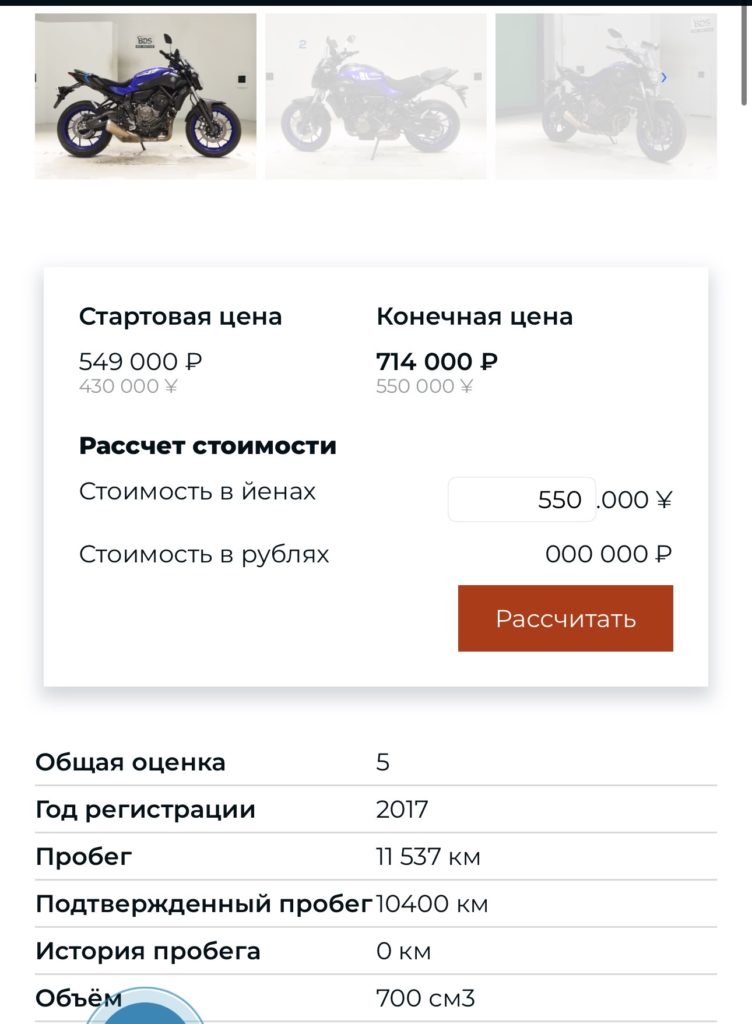Click the 714 000 ₽ final price
The width and height of the screenshot is (752, 1024).
click(x=437, y=361)
